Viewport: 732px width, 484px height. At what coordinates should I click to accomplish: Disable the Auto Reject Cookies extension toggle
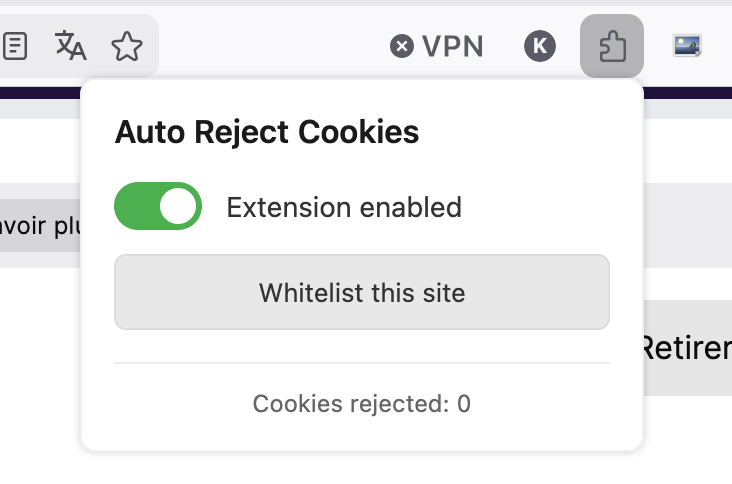coord(158,207)
